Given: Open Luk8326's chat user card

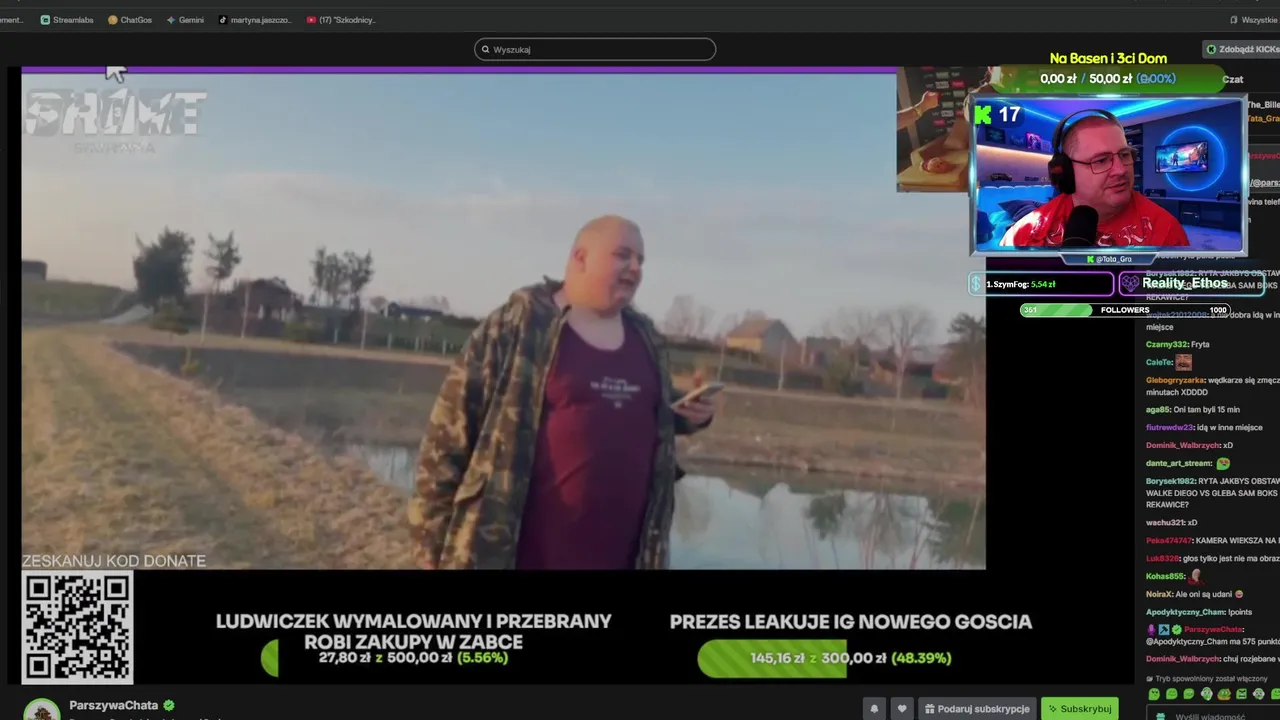Looking at the screenshot, I should pyautogui.click(x=1163, y=558).
